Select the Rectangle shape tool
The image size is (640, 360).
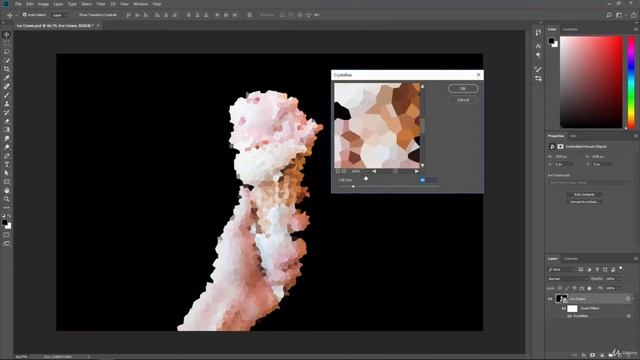click(x=7, y=182)
